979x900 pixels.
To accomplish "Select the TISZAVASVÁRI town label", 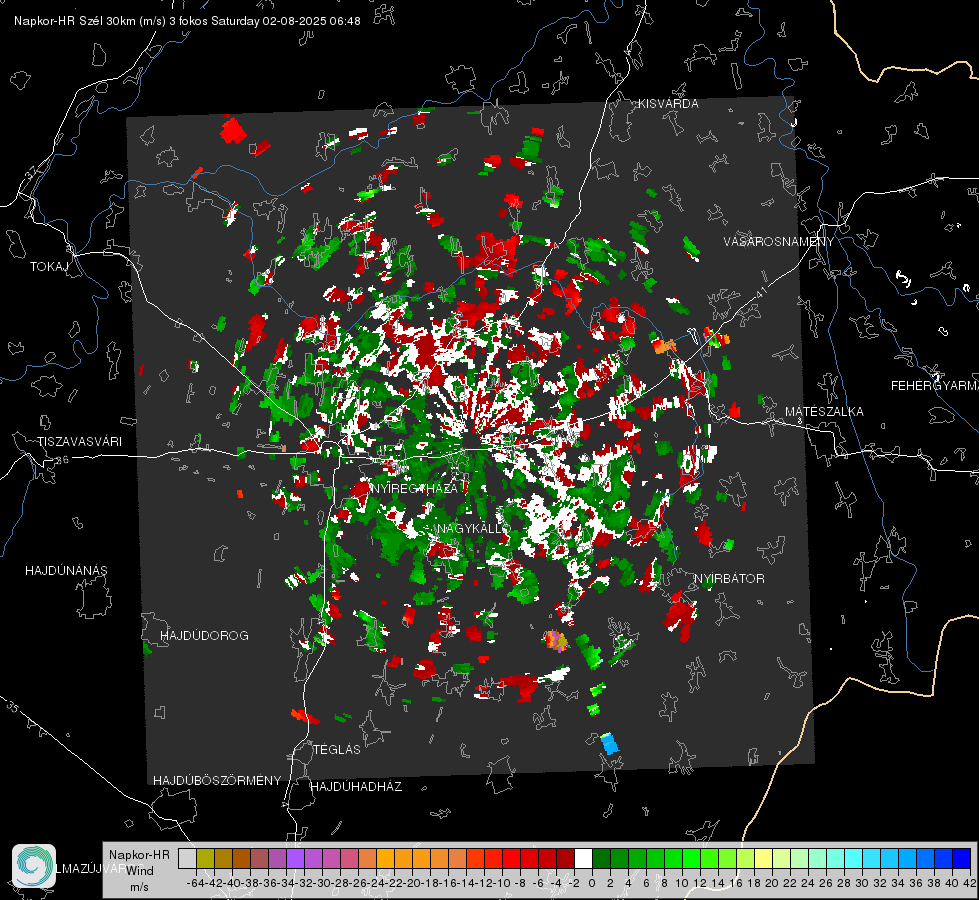I will 79,442.
